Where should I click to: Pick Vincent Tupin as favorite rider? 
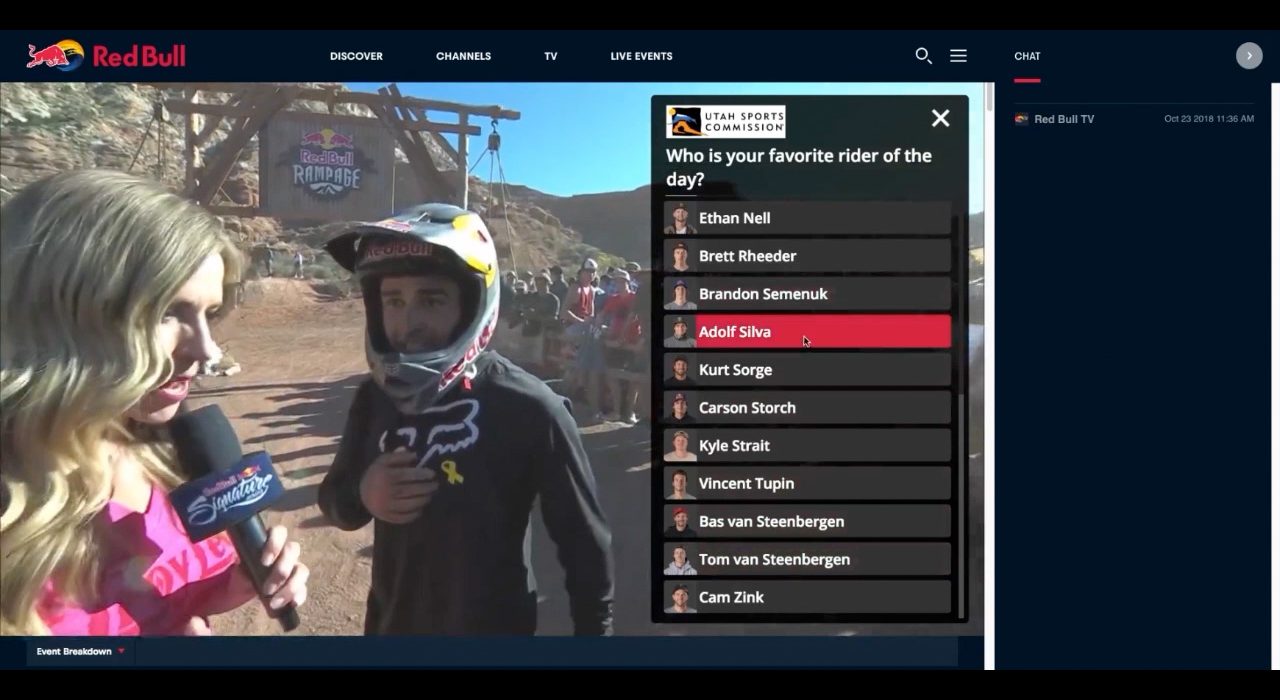coord(807,484)
